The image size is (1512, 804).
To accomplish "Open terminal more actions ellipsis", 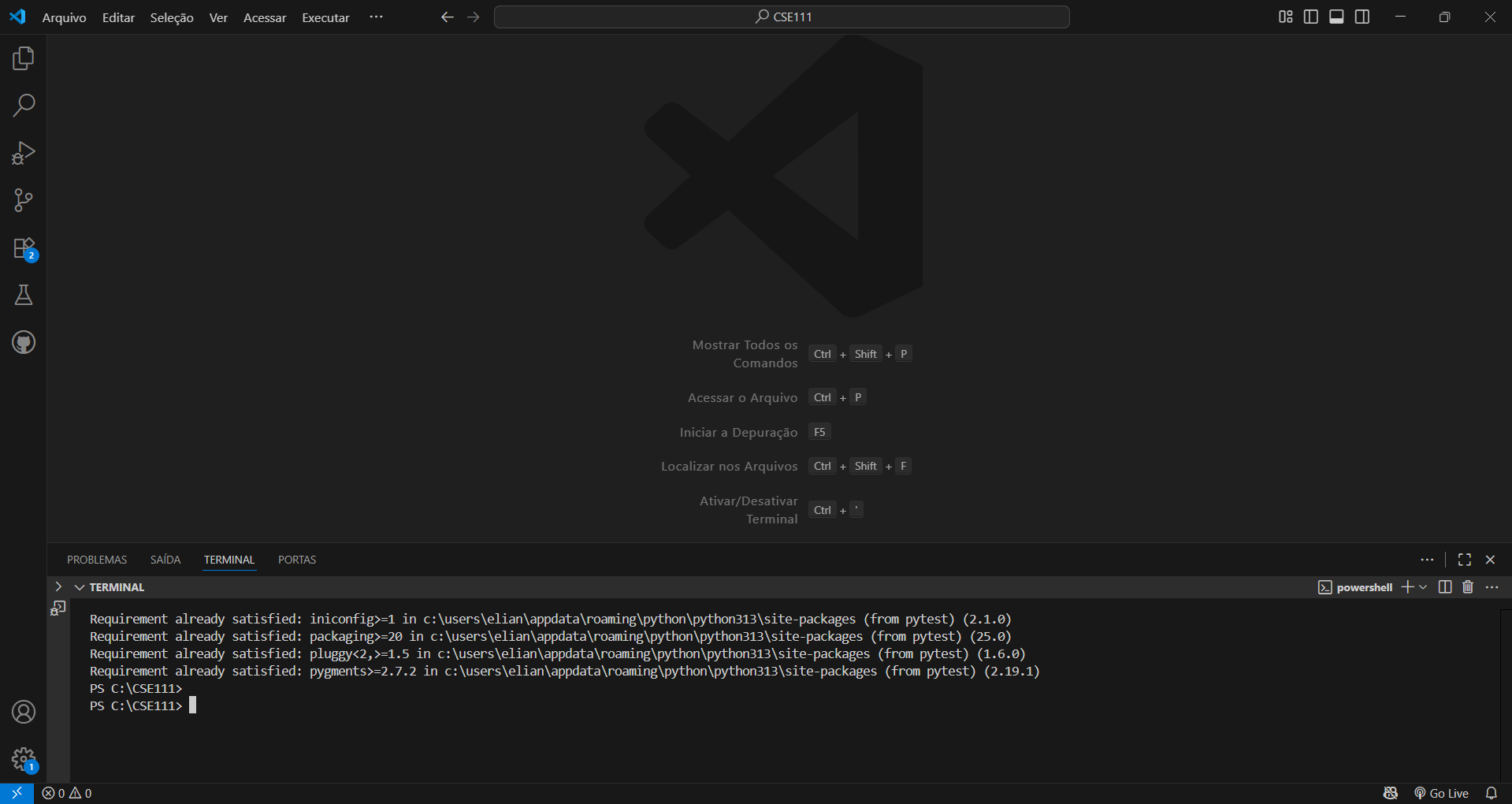I will 1492,586.
